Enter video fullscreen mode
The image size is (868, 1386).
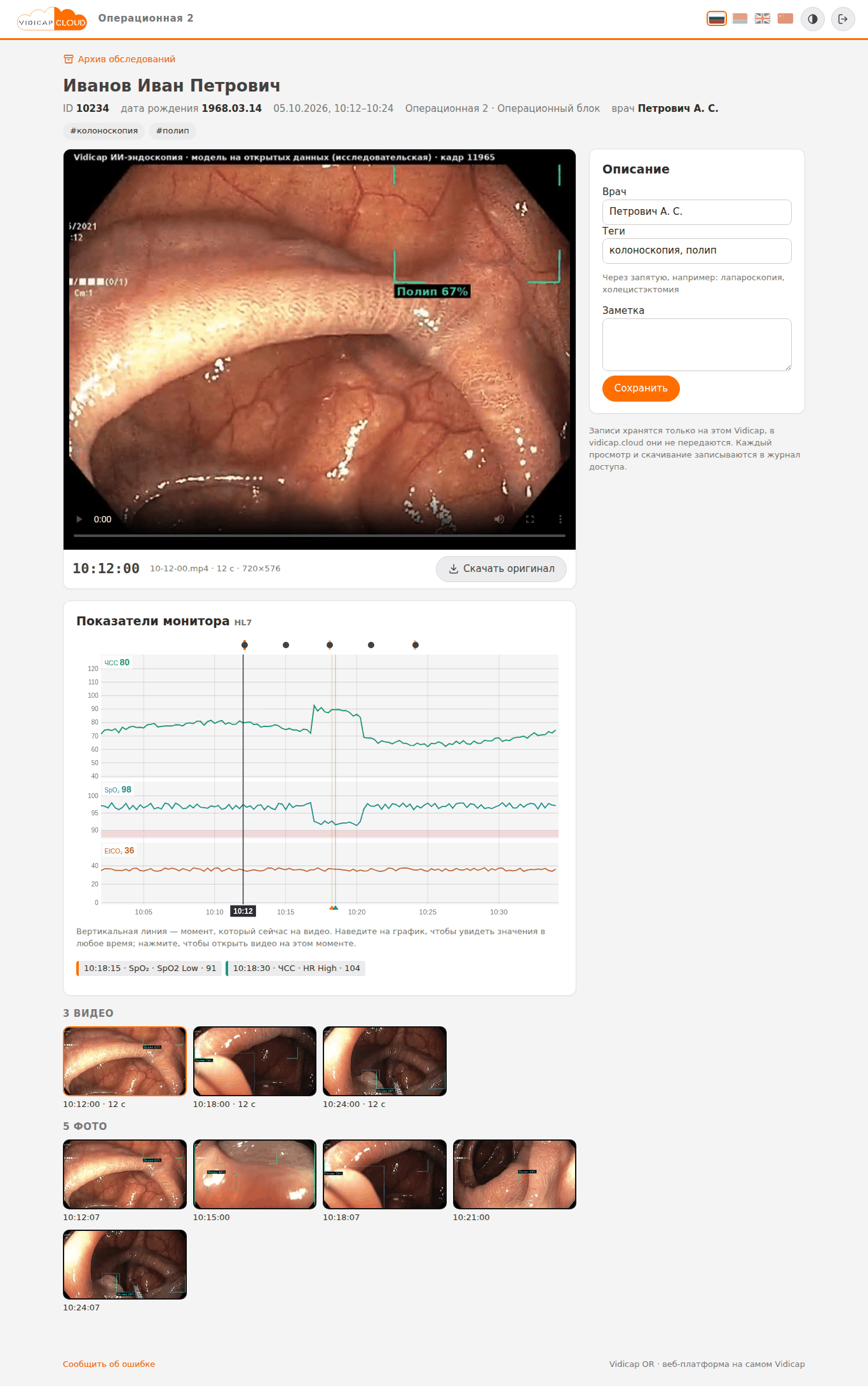click(x=530, y=519)
